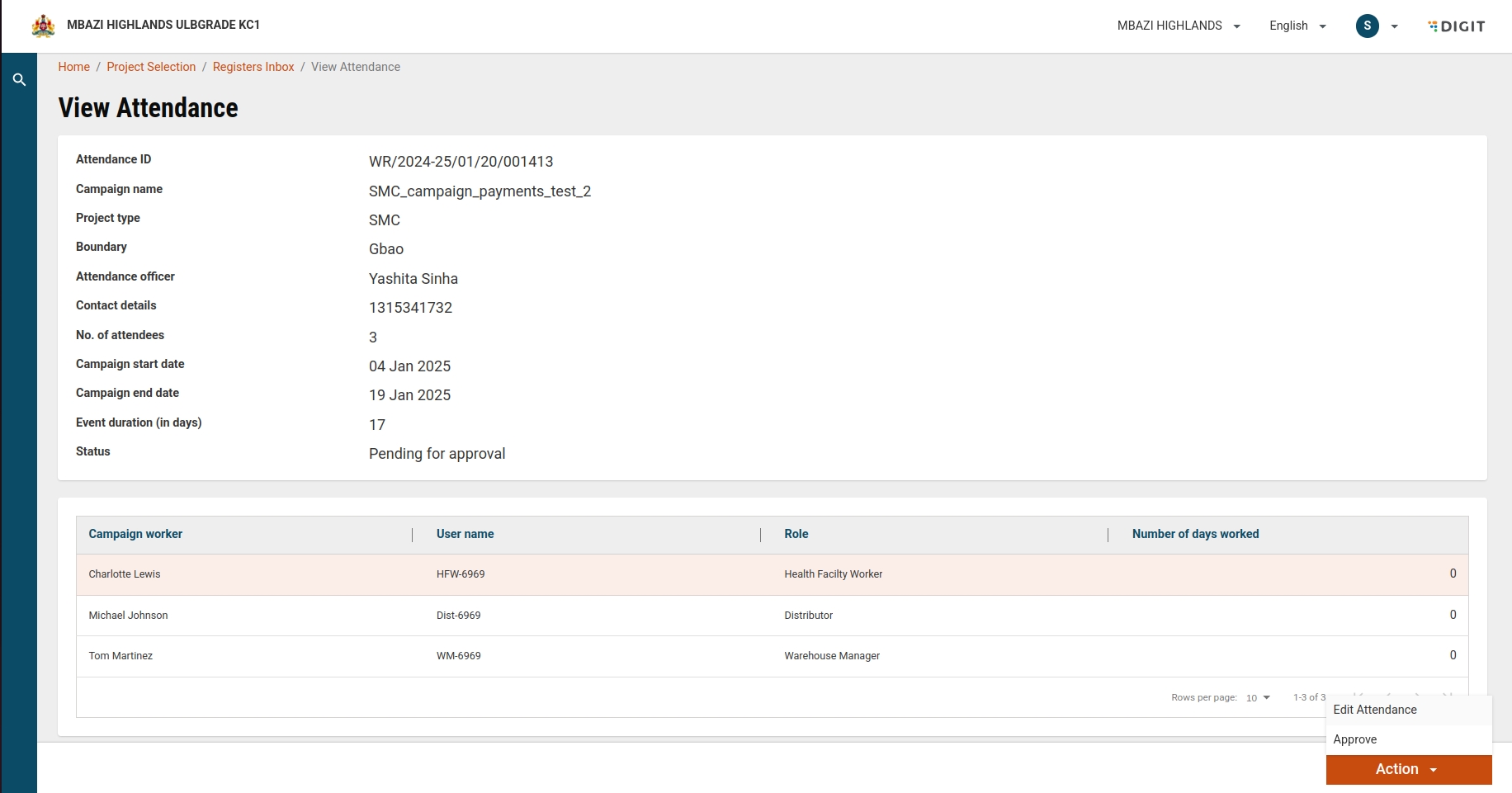1512x793 pixels.
Task: Sort by Campaign worker column header
Action: [135, 534]
